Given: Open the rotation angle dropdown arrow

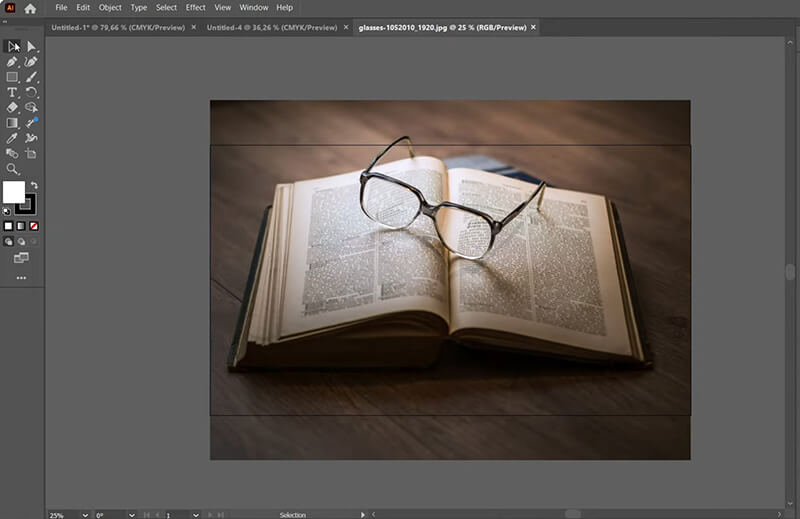Looking at the screenshot, I should pyautogui.click(x=132, y=515).
